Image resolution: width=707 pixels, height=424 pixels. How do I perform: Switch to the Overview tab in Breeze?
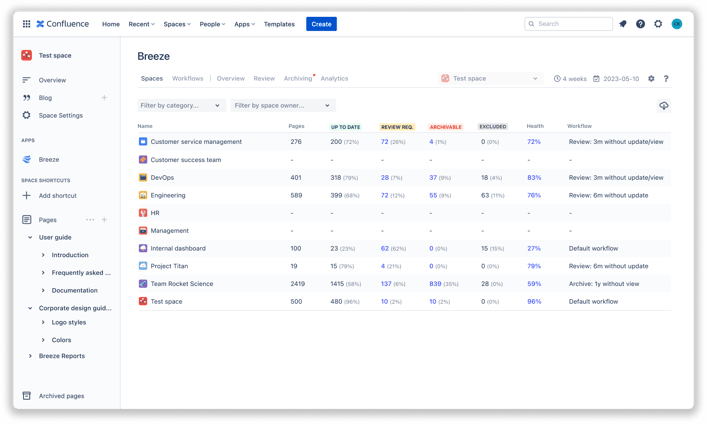pyautogui.click(x=230, y=78)
